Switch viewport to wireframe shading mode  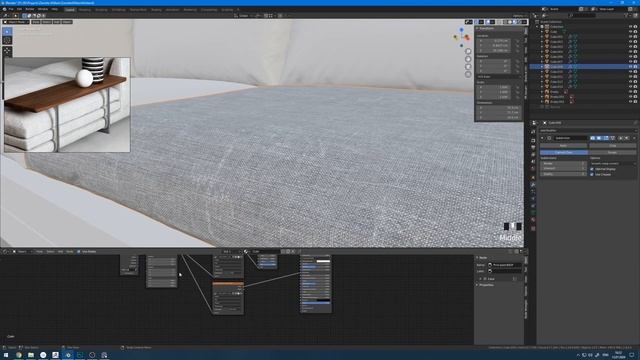coord(505,22)
